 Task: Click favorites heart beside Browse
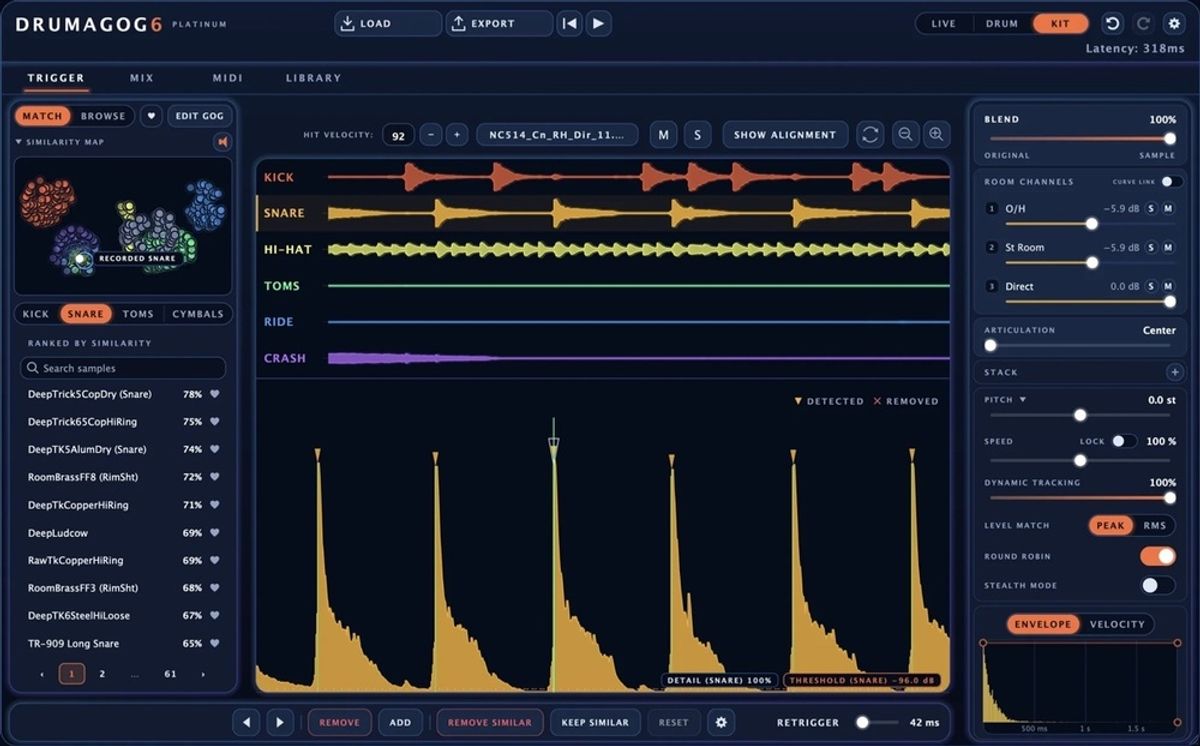click(x=151, y=116)
